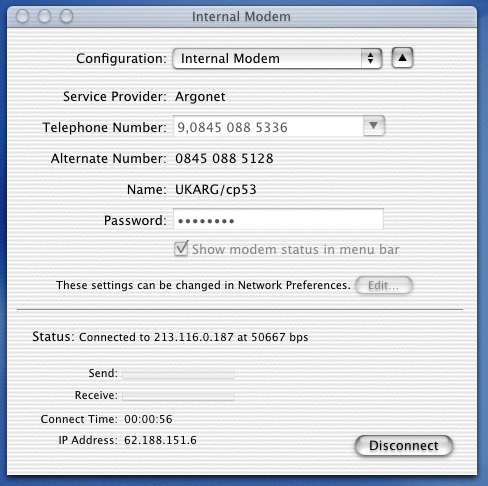Click the zoom window button
This screenshot has width=488, height=486.
point(66,16)
